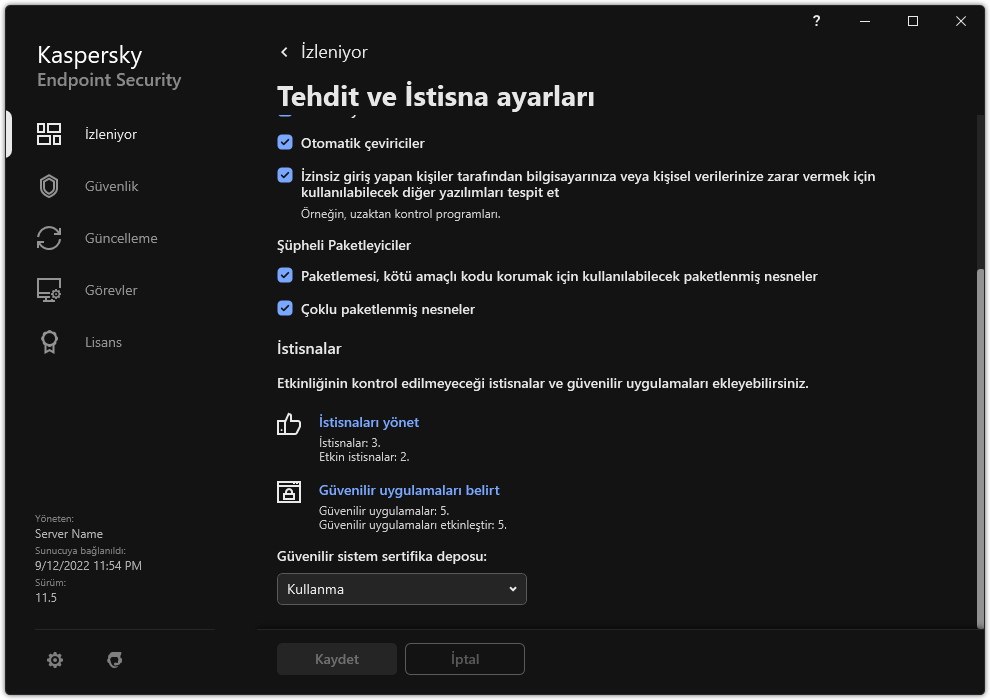Open the Güvenilir uygulamaları belirt link
The width and height of the screenshot is (990, 700).
pos(408,490)
